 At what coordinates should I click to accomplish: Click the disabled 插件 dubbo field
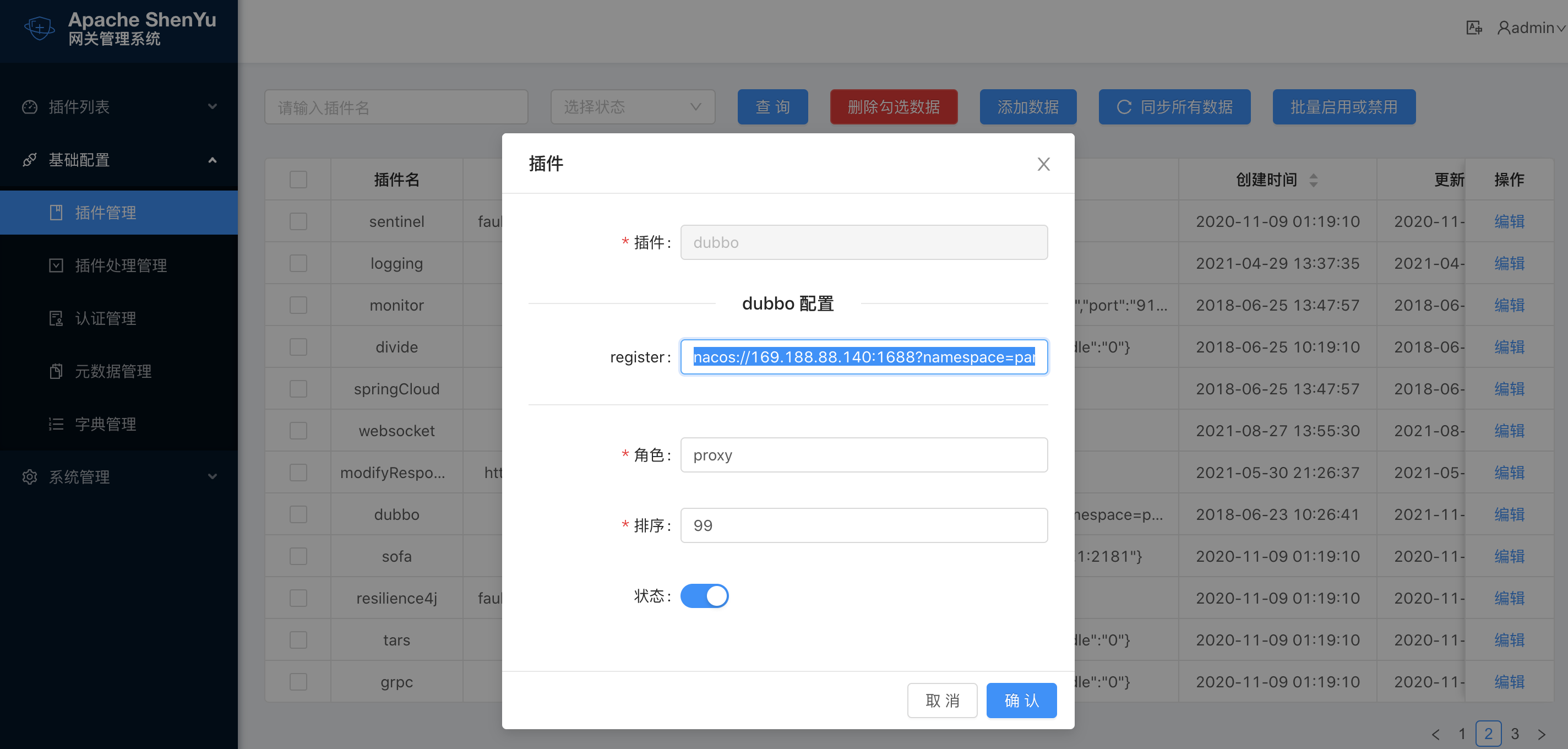864,242
